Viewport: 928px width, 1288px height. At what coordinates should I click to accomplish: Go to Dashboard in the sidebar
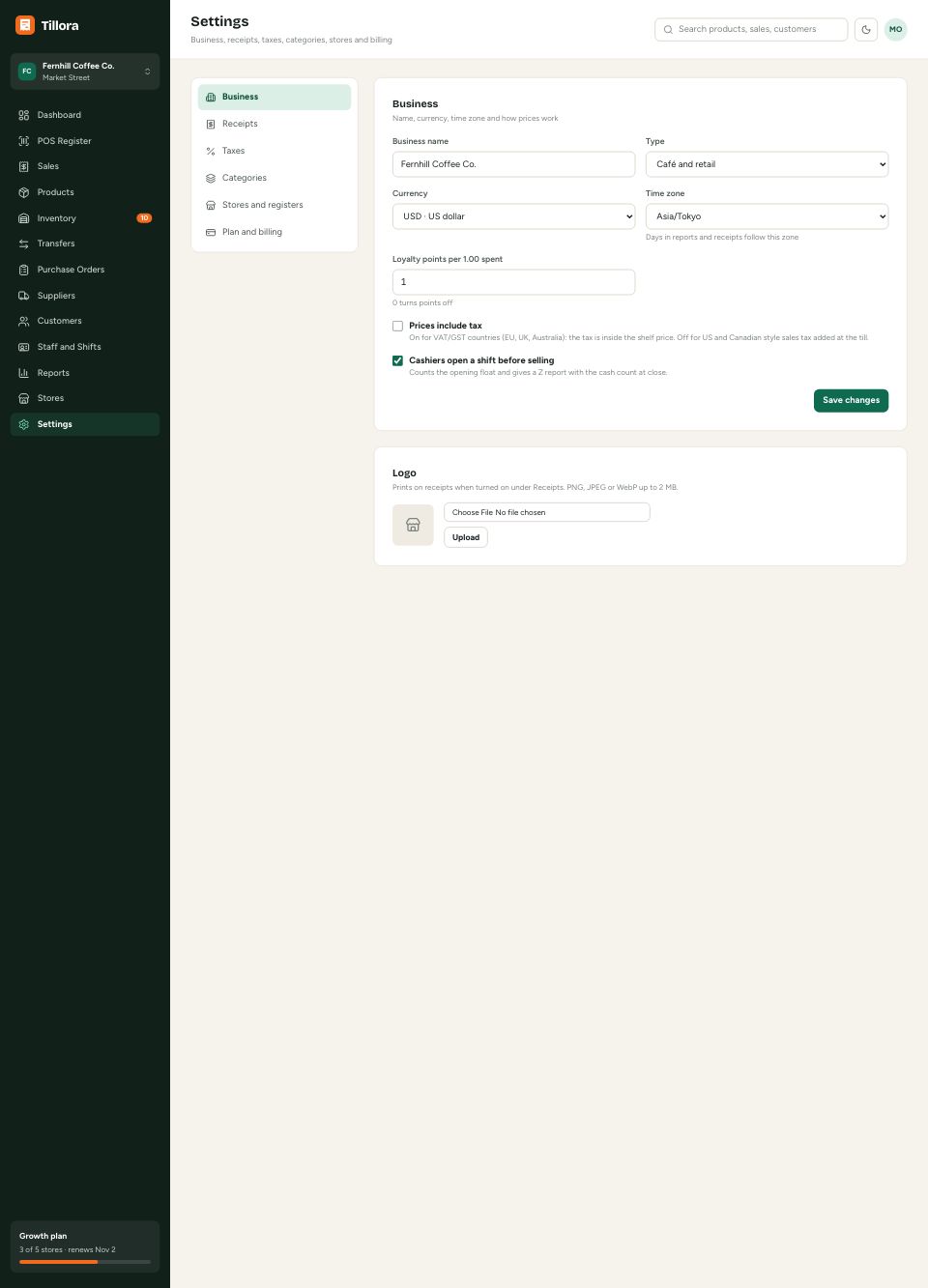click(x=85, y=115)
